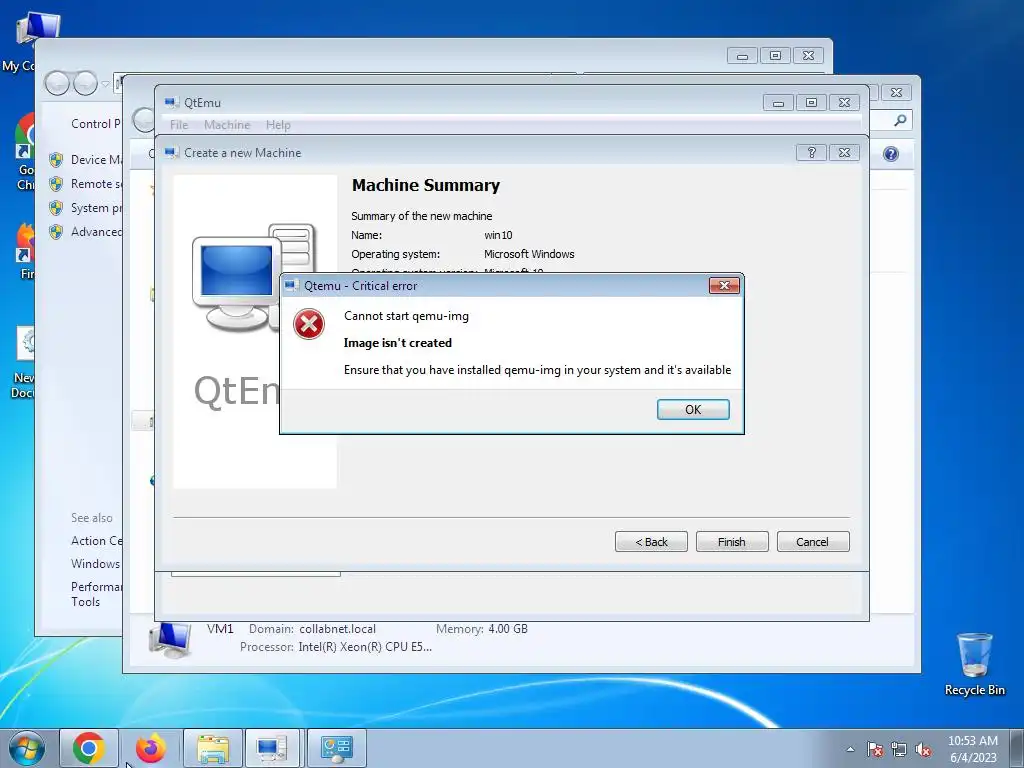Click the QtEmu title bar icon
Image resolution: width=1024 pixels, height=768 pixels.
coord(172,103)
